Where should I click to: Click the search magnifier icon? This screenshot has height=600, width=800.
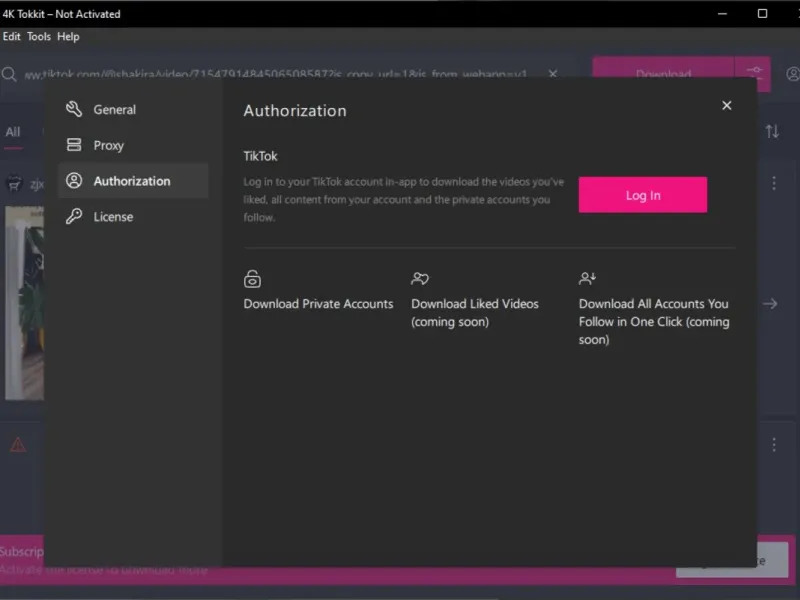coord(9,74)
